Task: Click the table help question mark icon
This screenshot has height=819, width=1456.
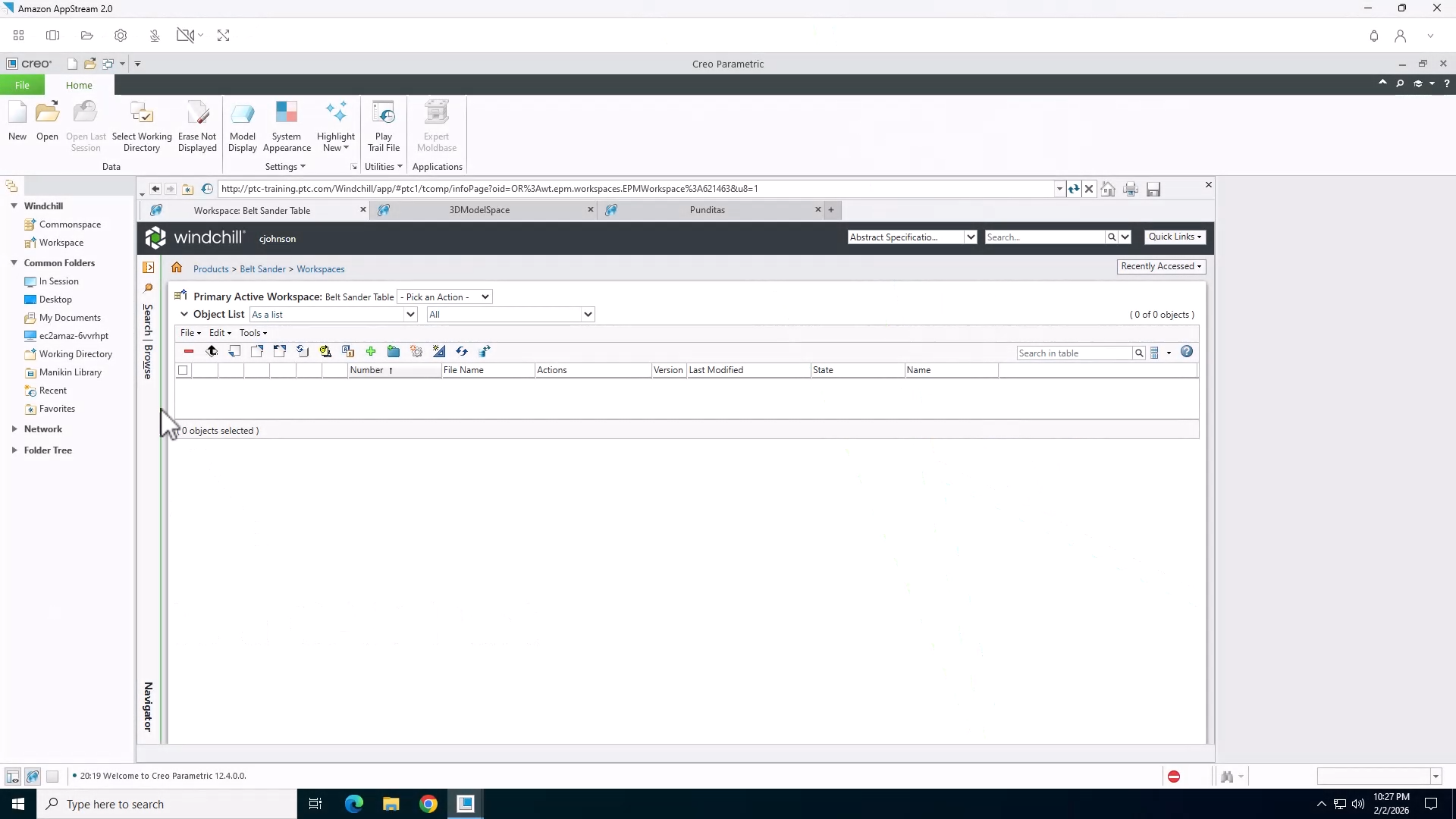Action: tap(1187, 352)
